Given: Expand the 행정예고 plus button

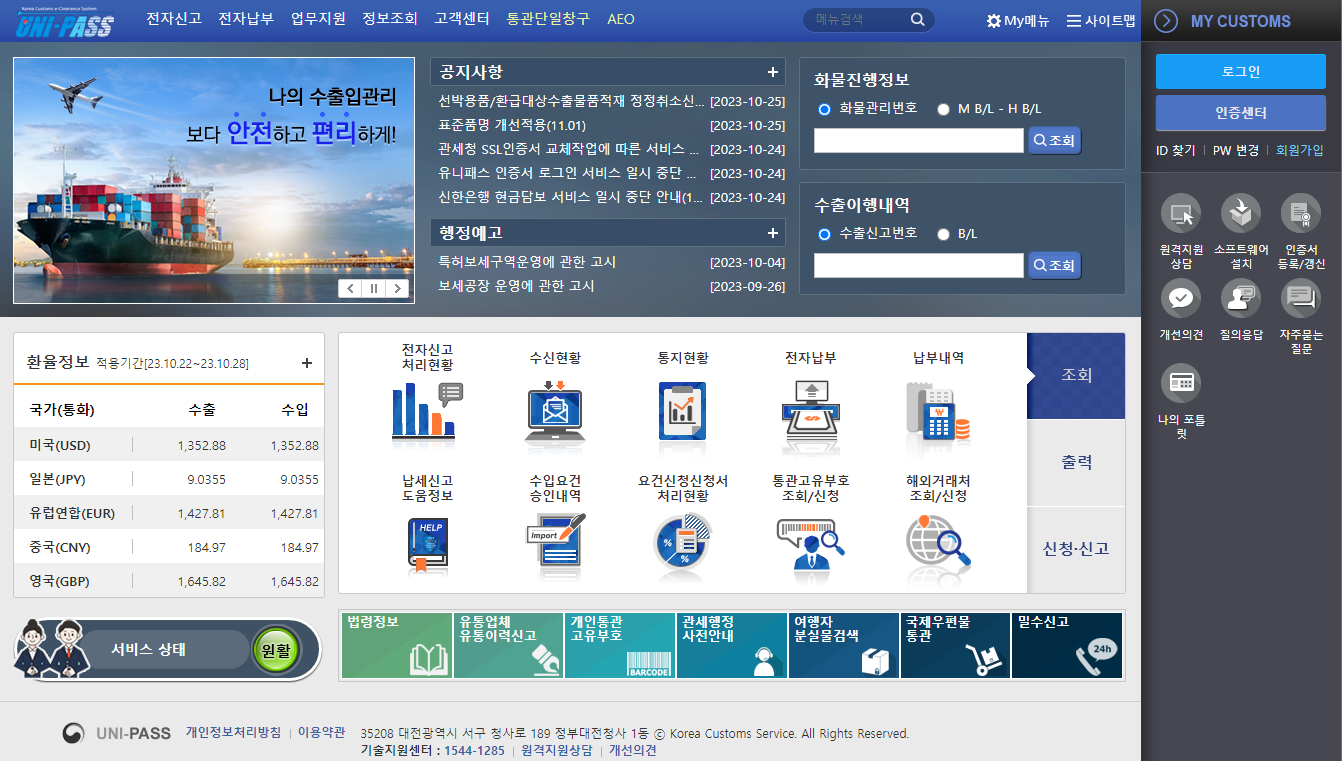Looking at the screenshot, I should coord(772,233).
